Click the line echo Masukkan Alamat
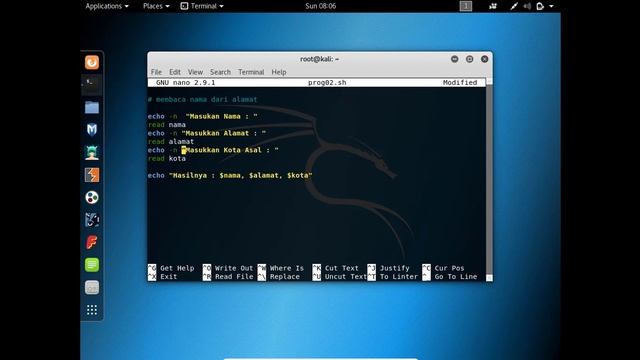 (207, 133)
